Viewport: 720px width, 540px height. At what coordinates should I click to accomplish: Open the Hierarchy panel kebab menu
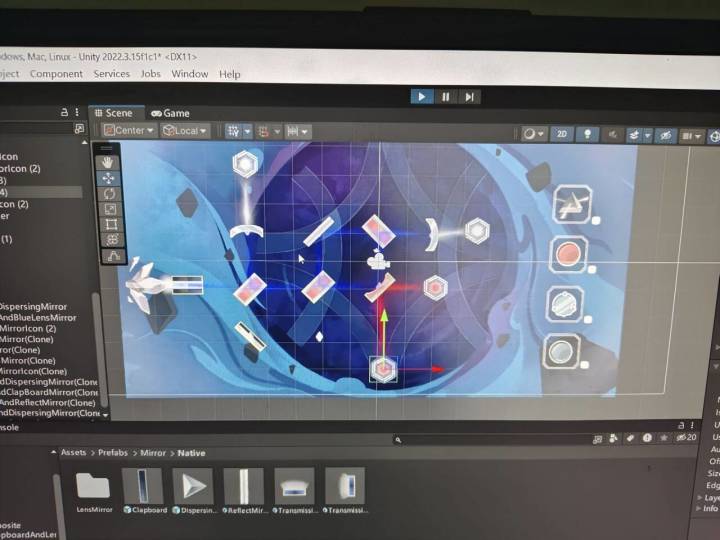coord(77,112)
